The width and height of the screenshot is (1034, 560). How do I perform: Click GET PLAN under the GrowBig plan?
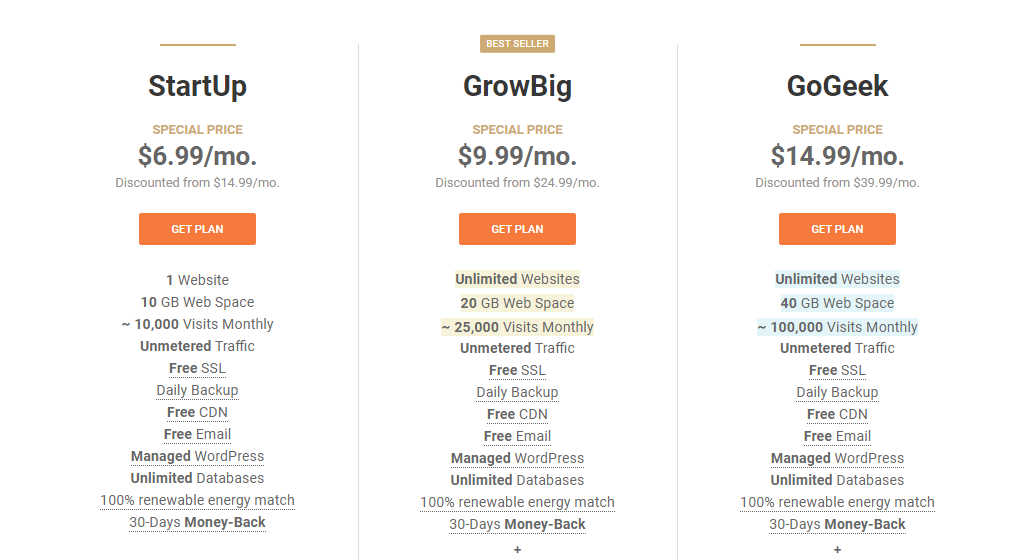coord(517,229)
